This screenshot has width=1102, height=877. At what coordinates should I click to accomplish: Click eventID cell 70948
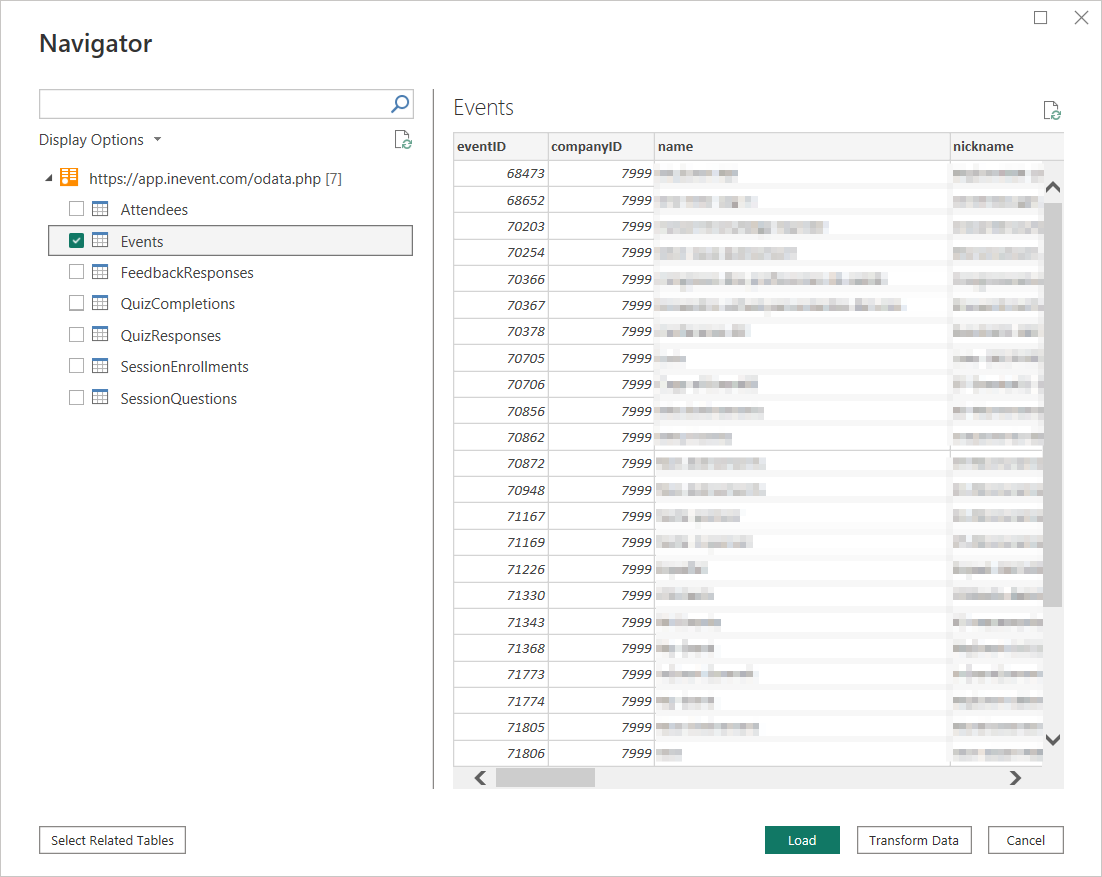(x=500, y=490)
